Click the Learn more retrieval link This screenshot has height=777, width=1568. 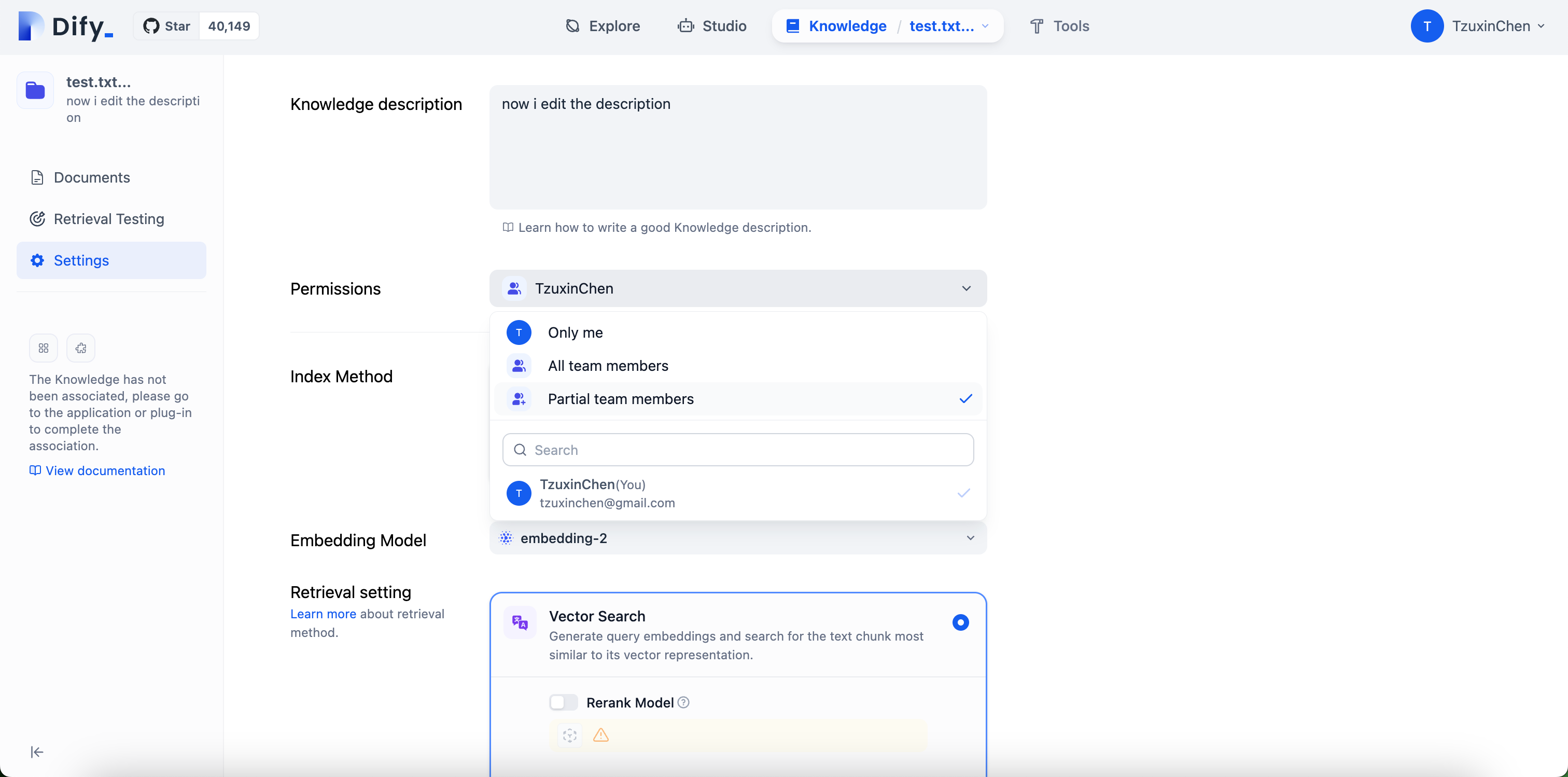coord(323,614)
